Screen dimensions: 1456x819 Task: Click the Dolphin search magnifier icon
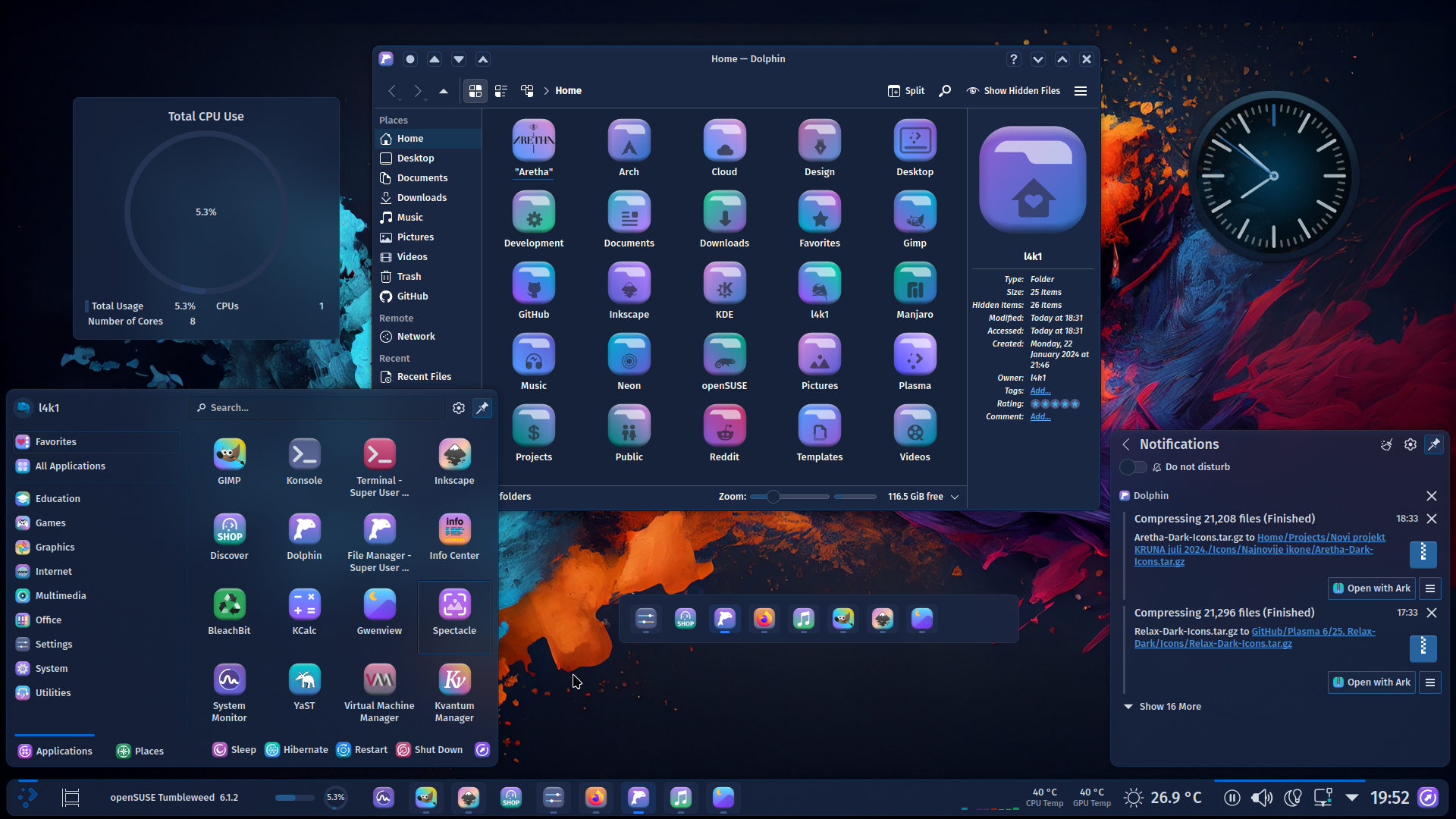point(945,91)
